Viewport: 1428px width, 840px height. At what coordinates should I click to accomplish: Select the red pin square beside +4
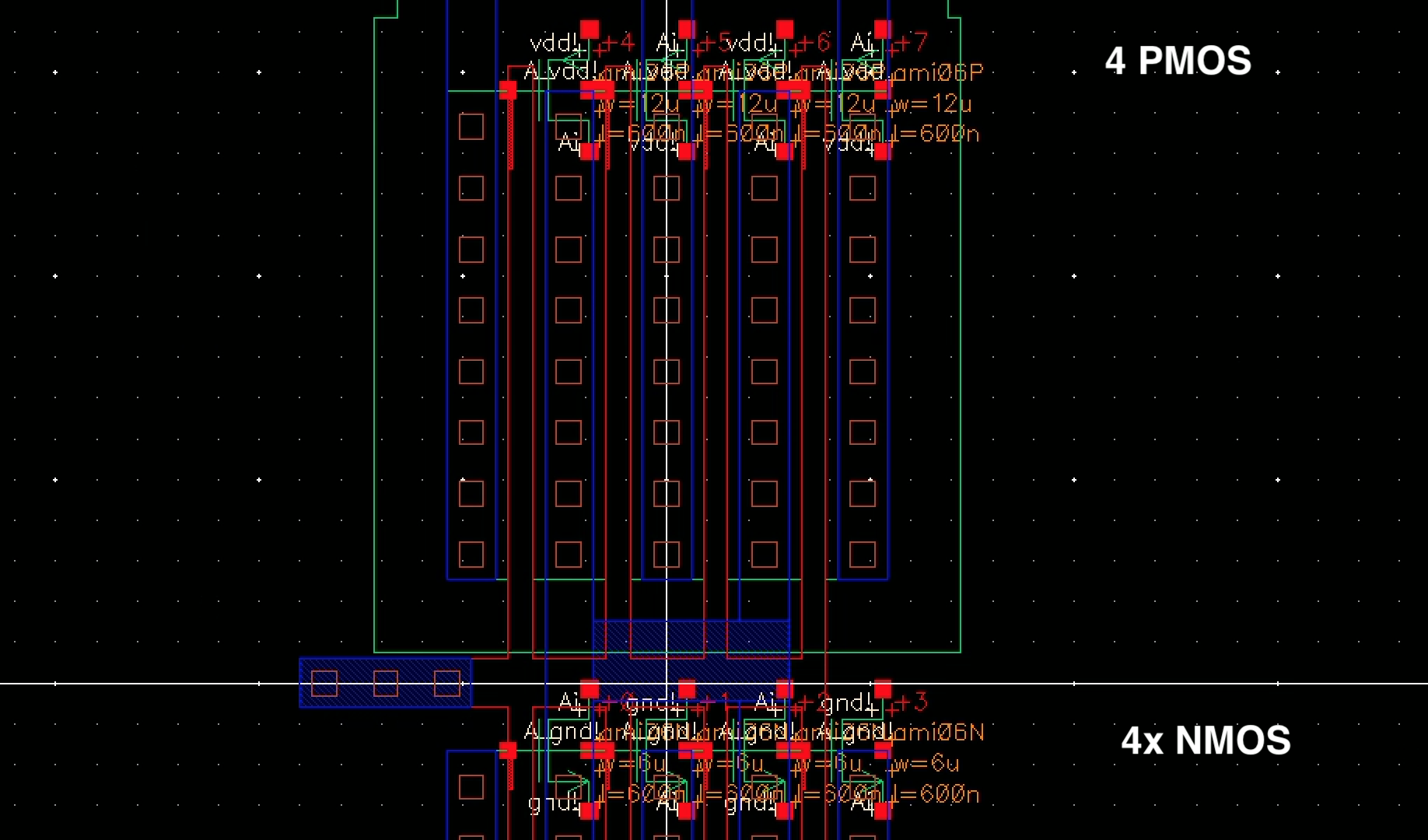pyautogui.click(x=590, y=30)
